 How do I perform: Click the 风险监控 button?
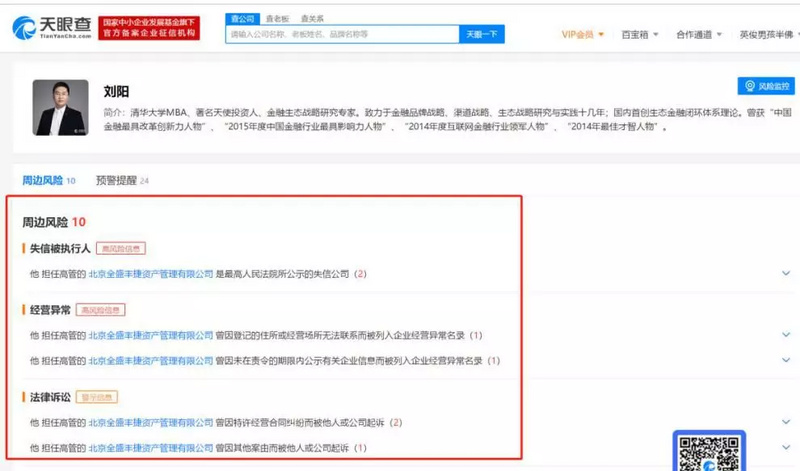coord(766,86)
